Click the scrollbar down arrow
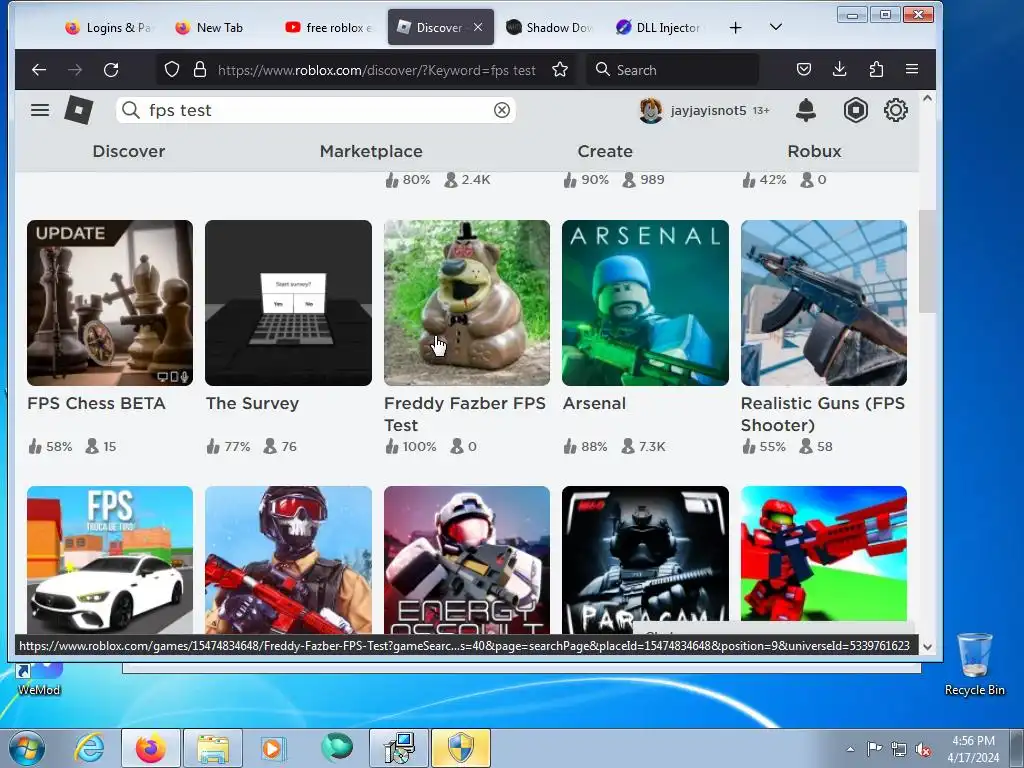1024x768 pixels. point(927,647)
